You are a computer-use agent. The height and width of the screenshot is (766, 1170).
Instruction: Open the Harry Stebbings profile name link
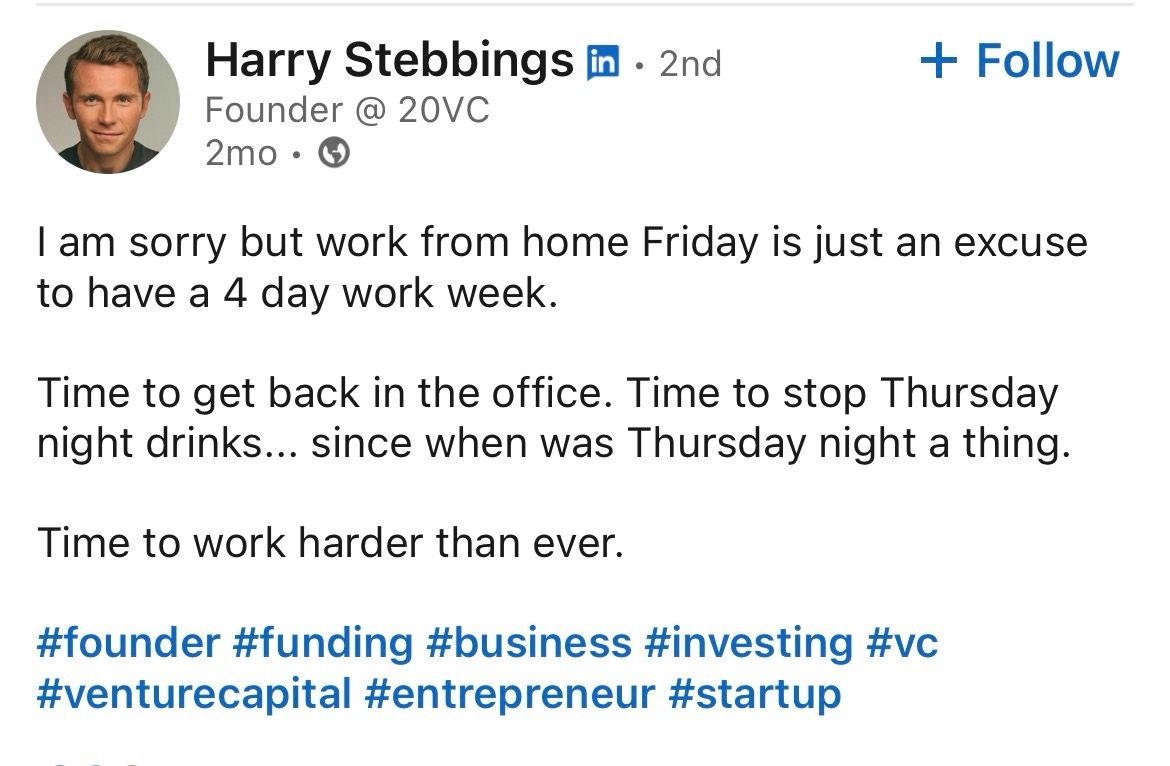(390, 60)
